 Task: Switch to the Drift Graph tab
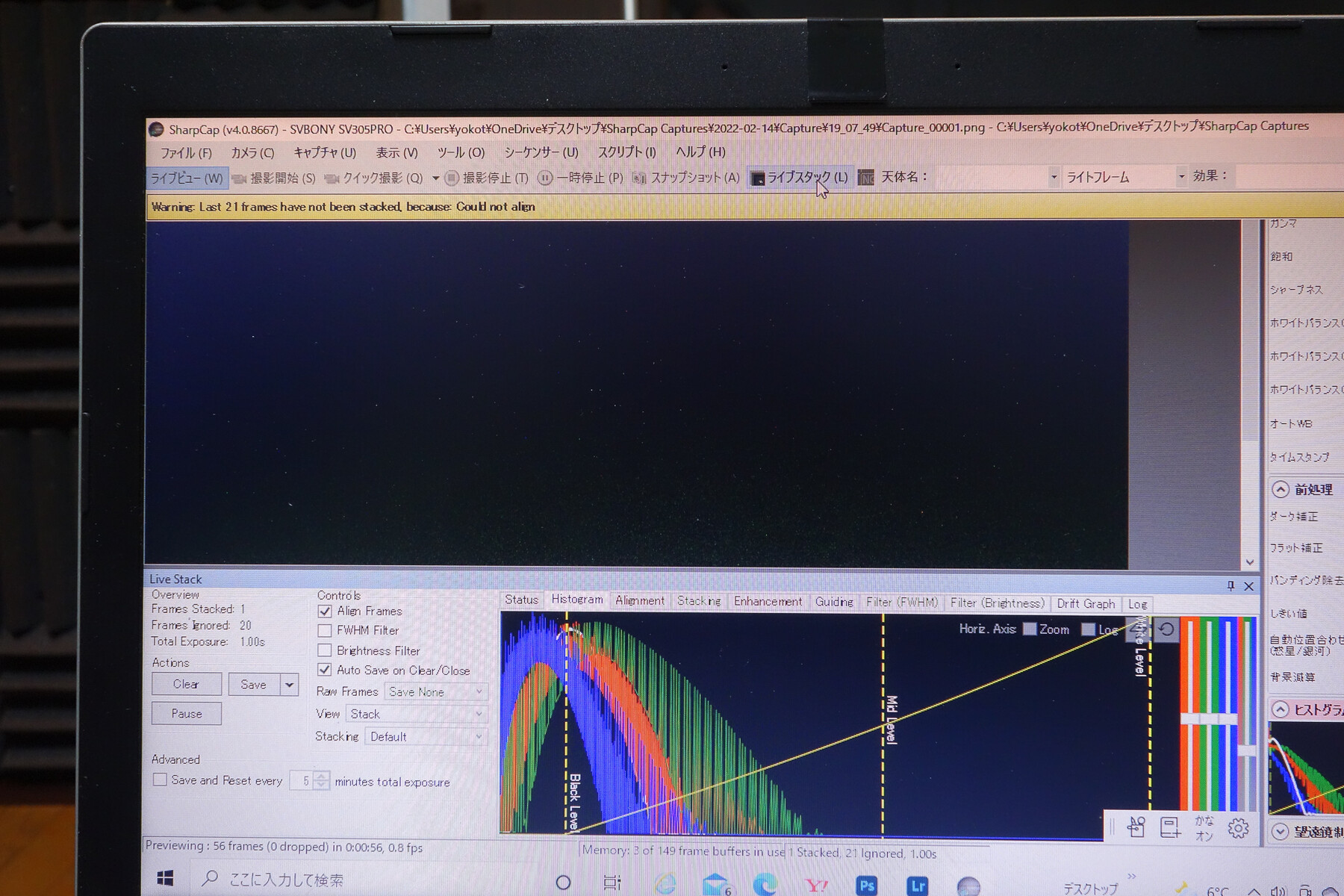1086,604
